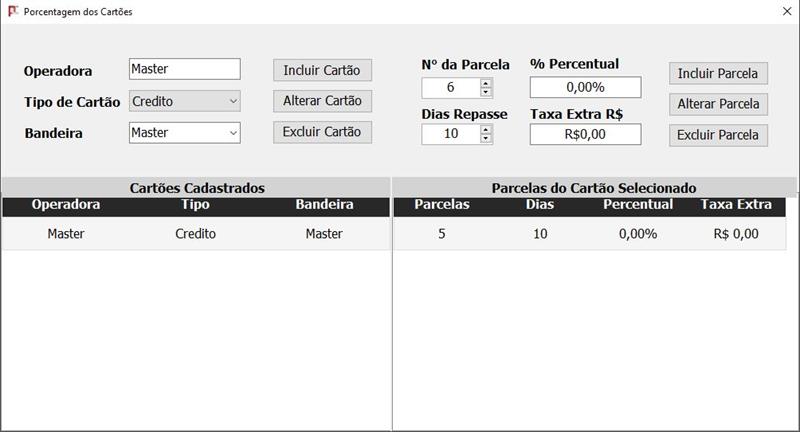This screenshot has height=432, width=800.
Task: Close the Porcentagem dos Cartões window
Action: pos(787,11)
